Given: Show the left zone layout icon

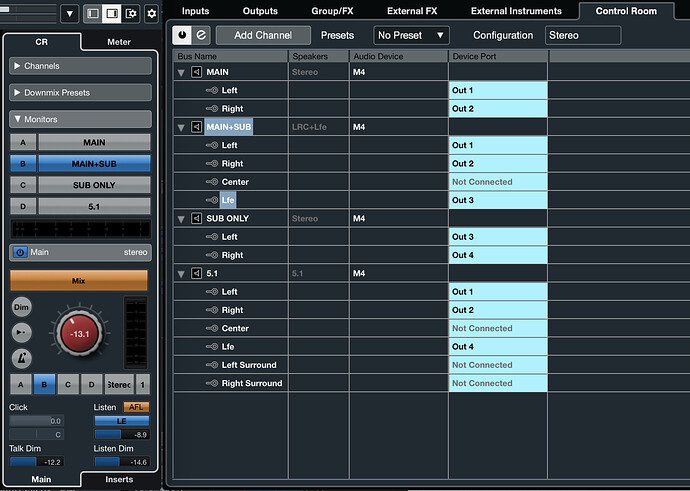Looking at the screenshot, I should (x=93, y=14).
